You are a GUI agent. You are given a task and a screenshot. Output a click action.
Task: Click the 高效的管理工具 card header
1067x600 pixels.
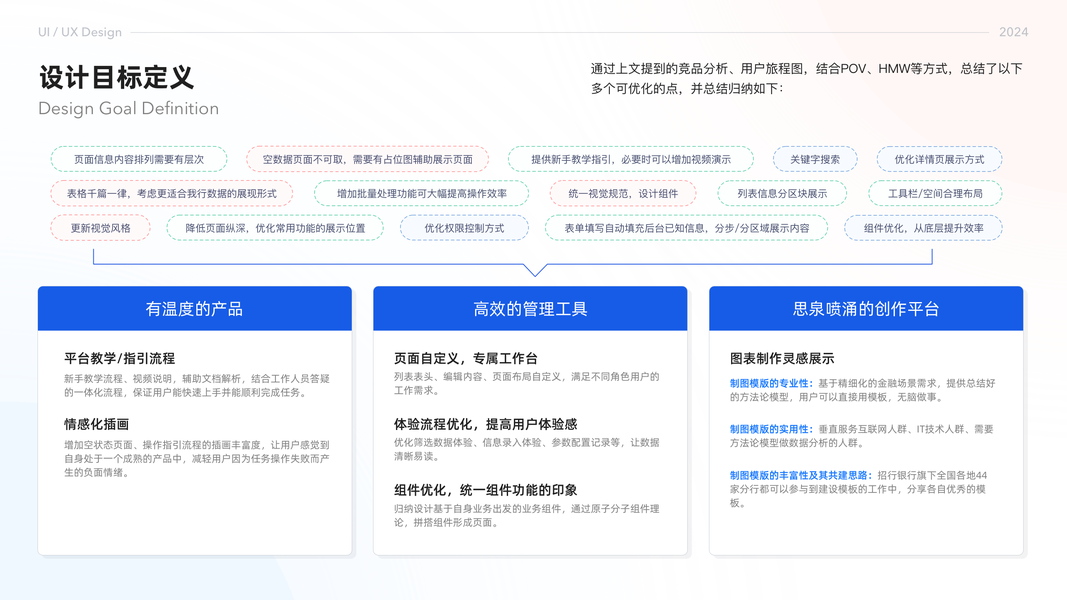coord(530,309)
